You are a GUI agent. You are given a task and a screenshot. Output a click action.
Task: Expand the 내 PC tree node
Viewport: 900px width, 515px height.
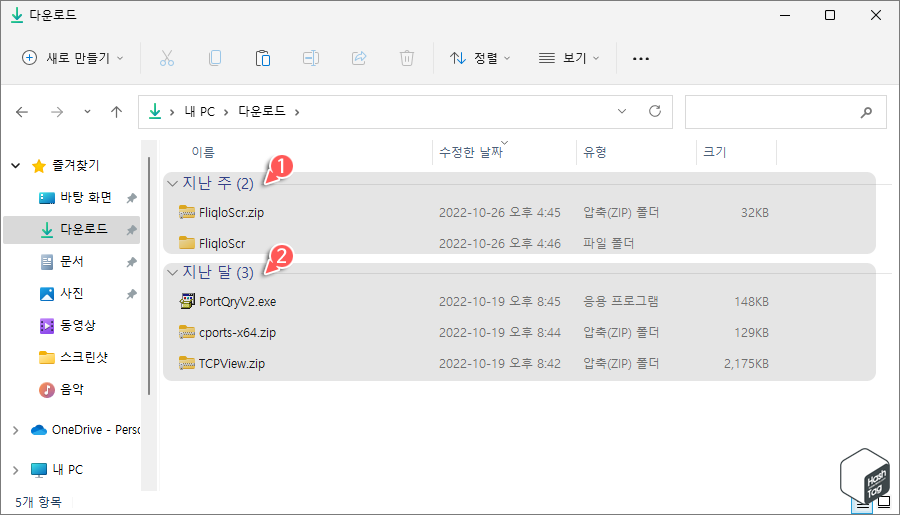click(15, 470)
